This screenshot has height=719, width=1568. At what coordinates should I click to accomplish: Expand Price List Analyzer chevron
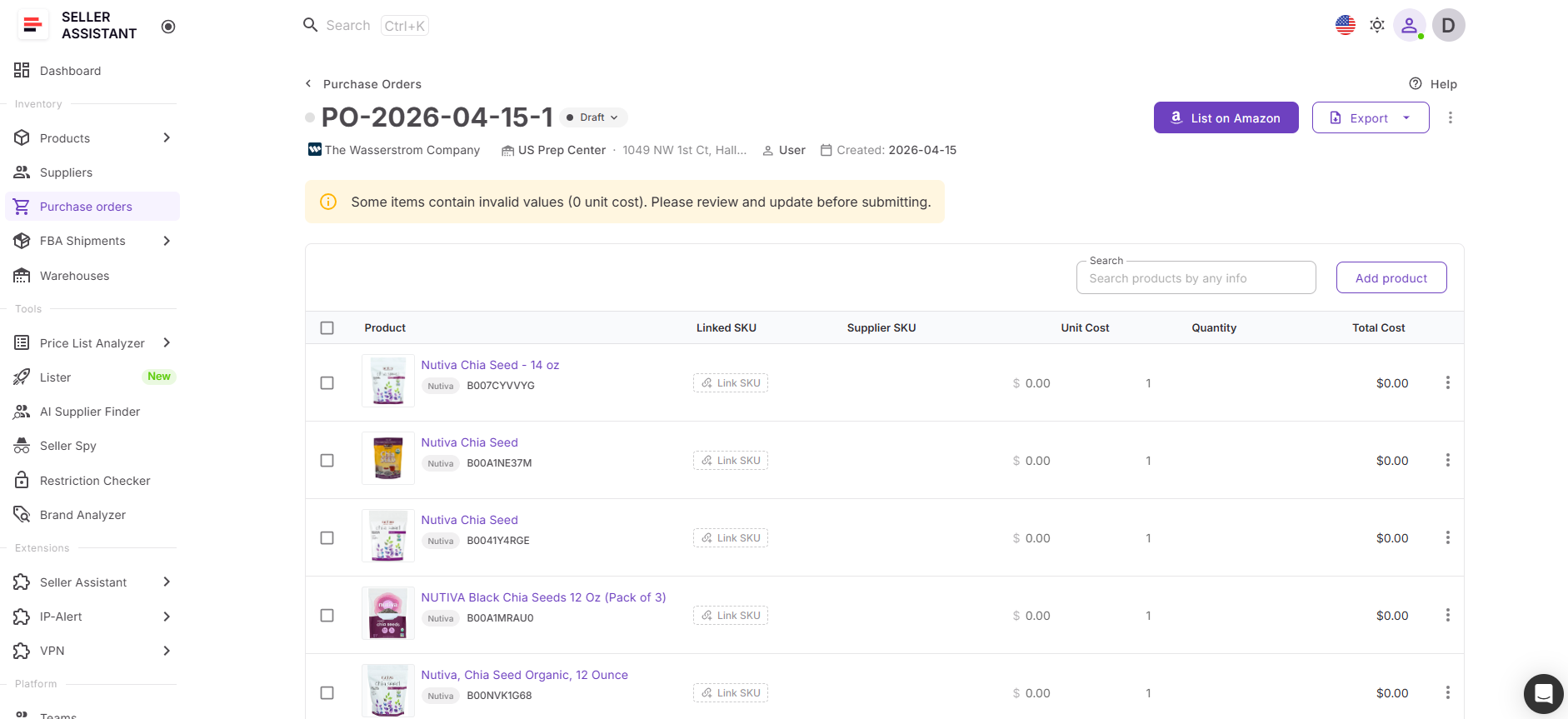tap(167, 342)
